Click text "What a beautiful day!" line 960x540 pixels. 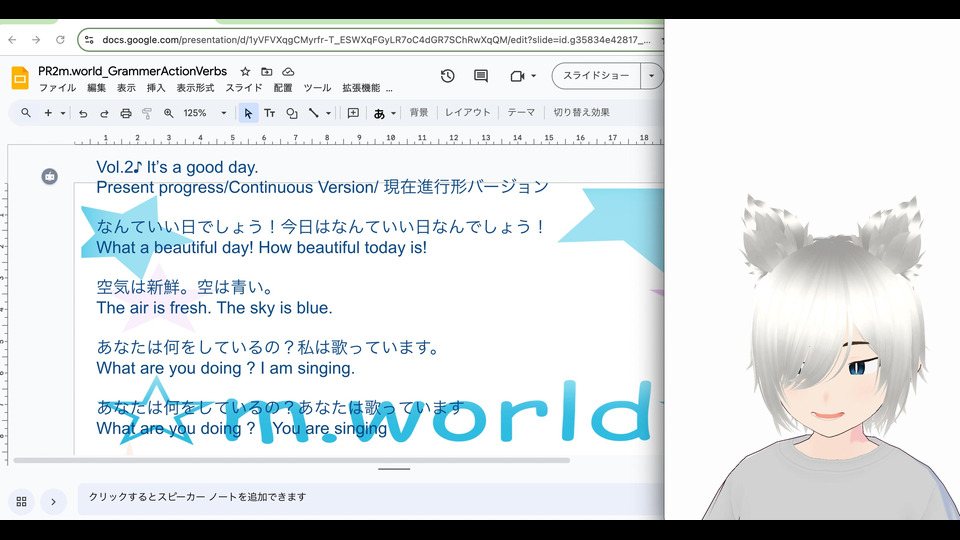(174, 248)
